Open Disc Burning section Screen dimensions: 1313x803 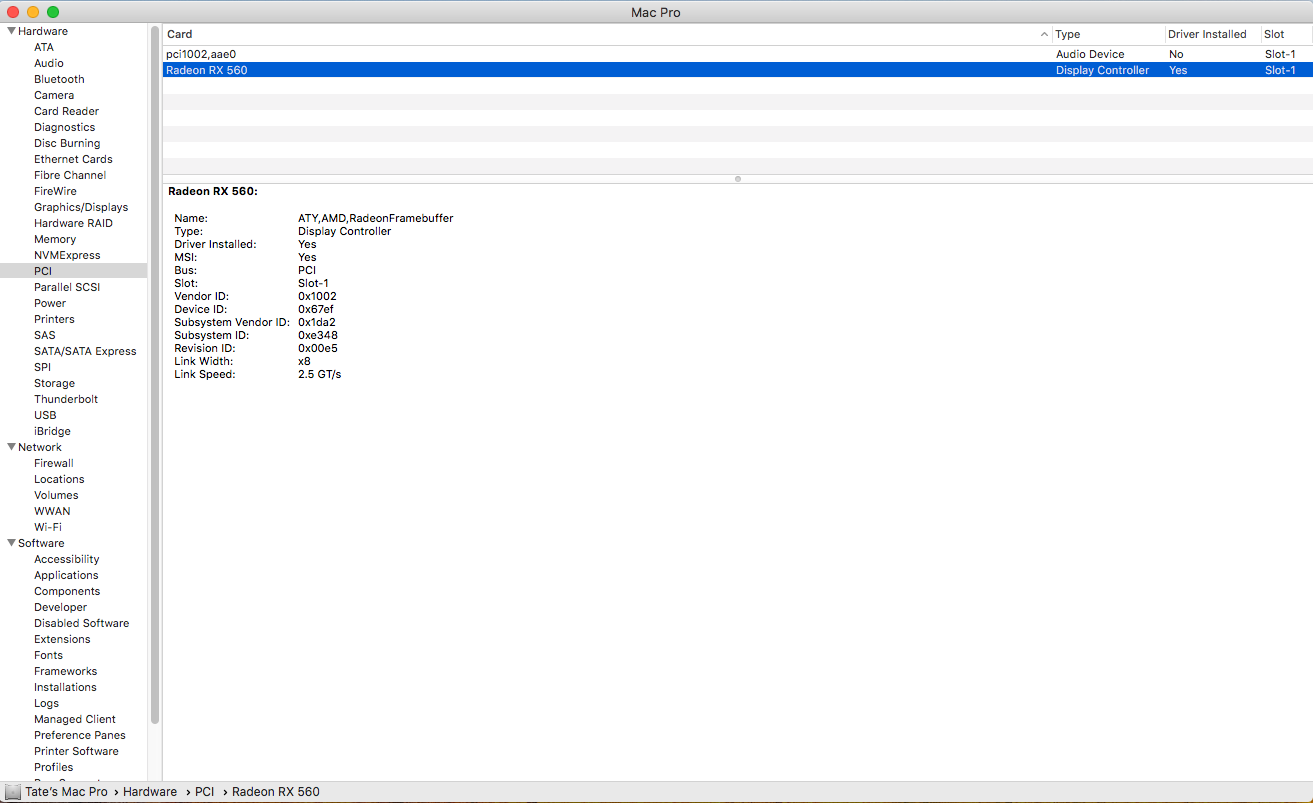point(67,143)
